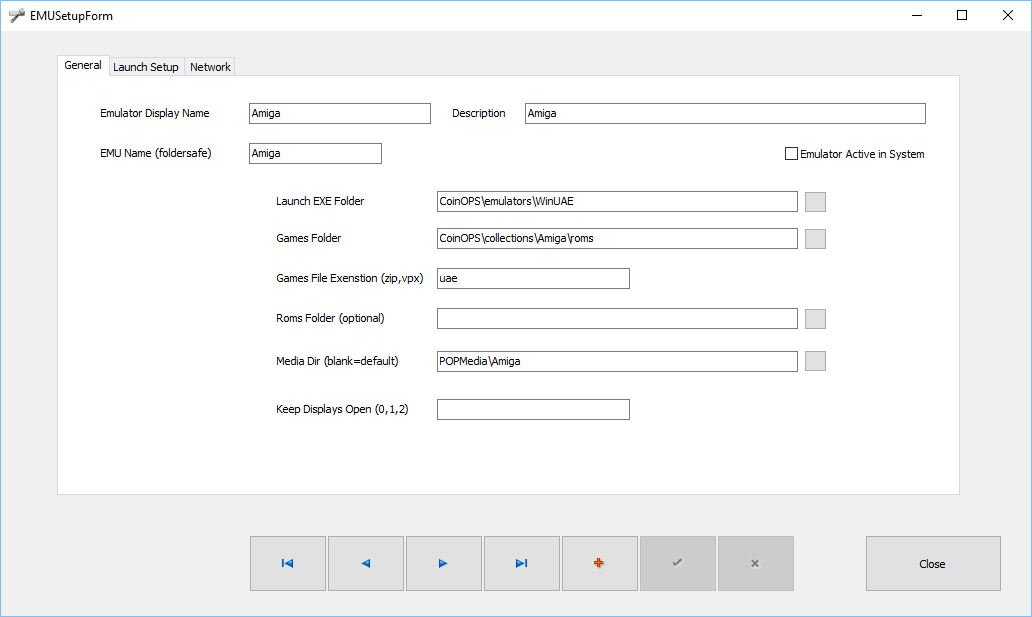This screenshot has width=1032, height=617.
Task: Click Emulator Display Name field
Action: tap(339, 114)
